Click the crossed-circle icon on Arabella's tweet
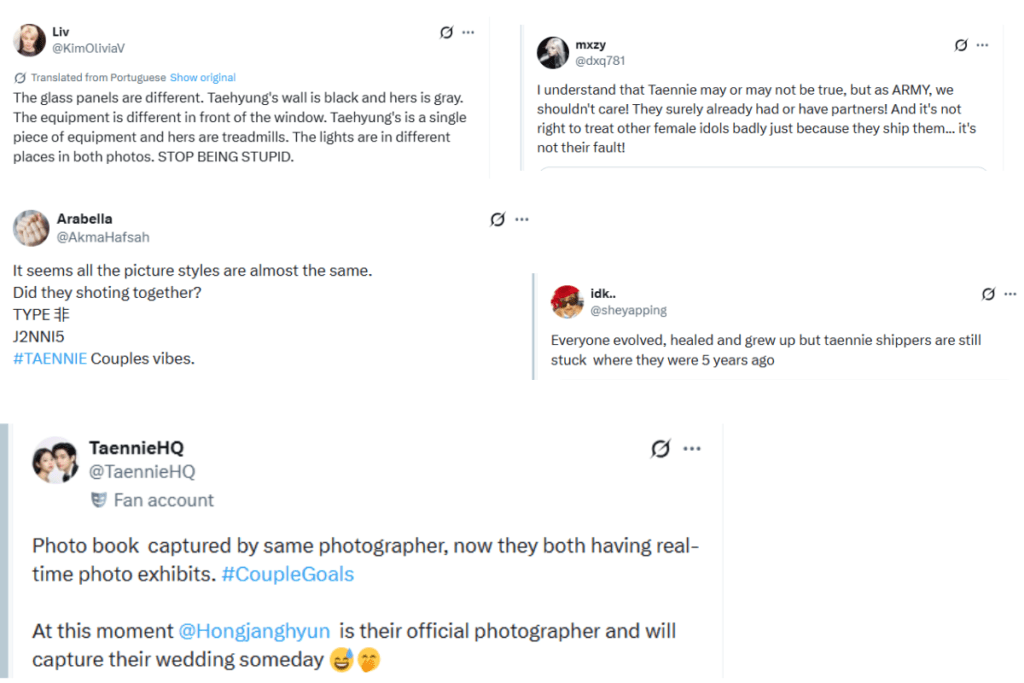The width and height of the screenshot is (1024, 683). pos(497,219)
